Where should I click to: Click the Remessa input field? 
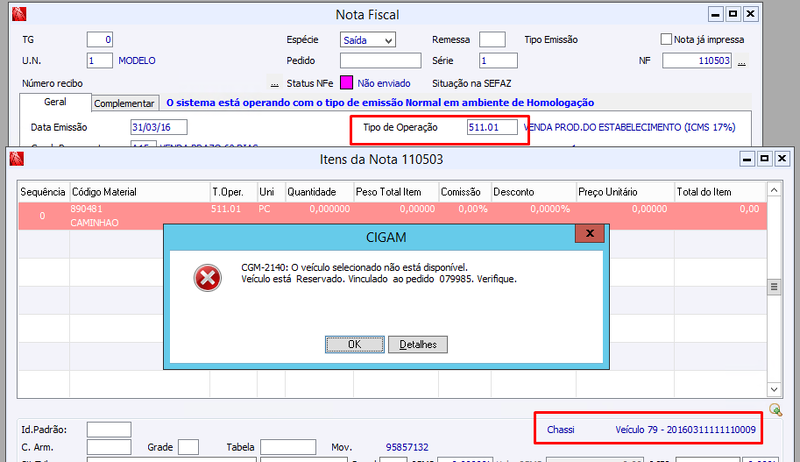coord(492,39)
